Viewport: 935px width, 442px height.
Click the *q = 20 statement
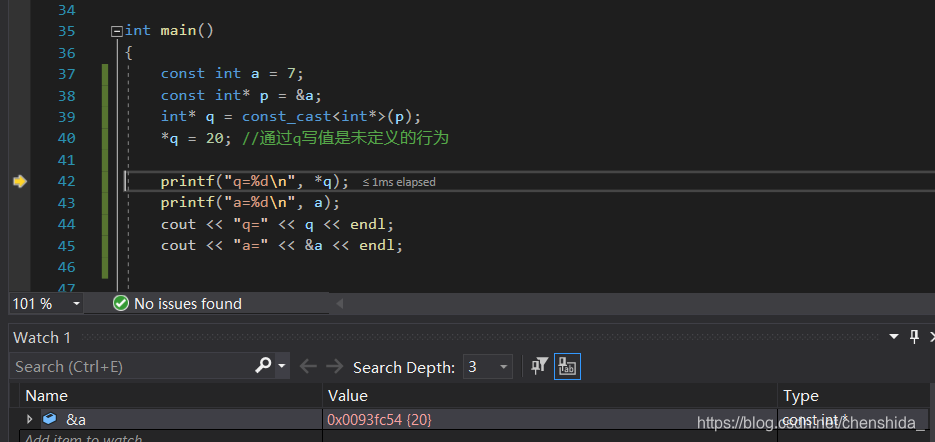point(197,138)
